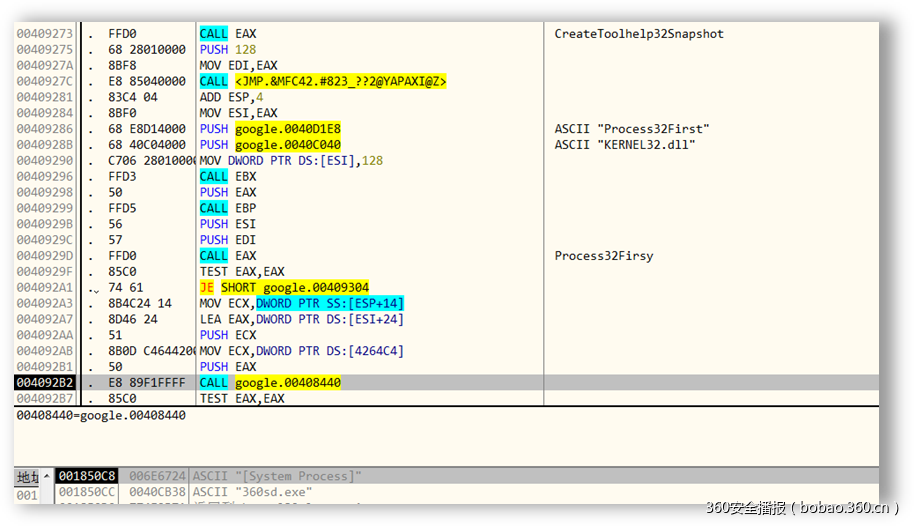Select the JE SHORT google.00409304 jump
Image resolution: width=914 pixels, height=526 pixels.
tap(284, 288)
